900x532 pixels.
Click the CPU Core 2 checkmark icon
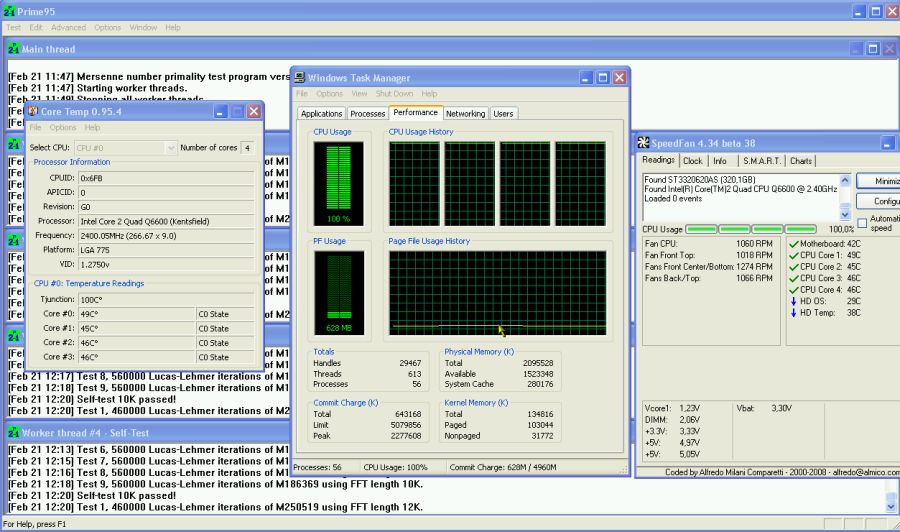click(x=794, y=267)
